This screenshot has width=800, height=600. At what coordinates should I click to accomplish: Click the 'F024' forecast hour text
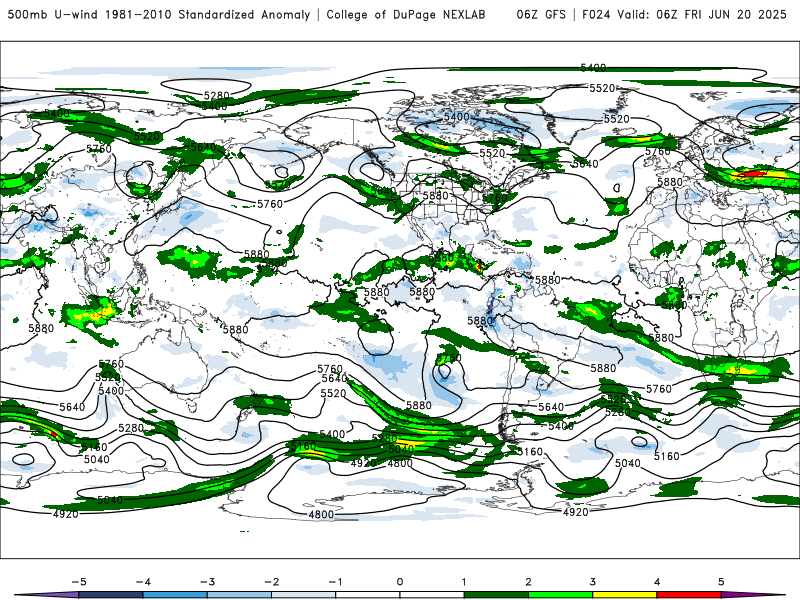click(596, 14)
